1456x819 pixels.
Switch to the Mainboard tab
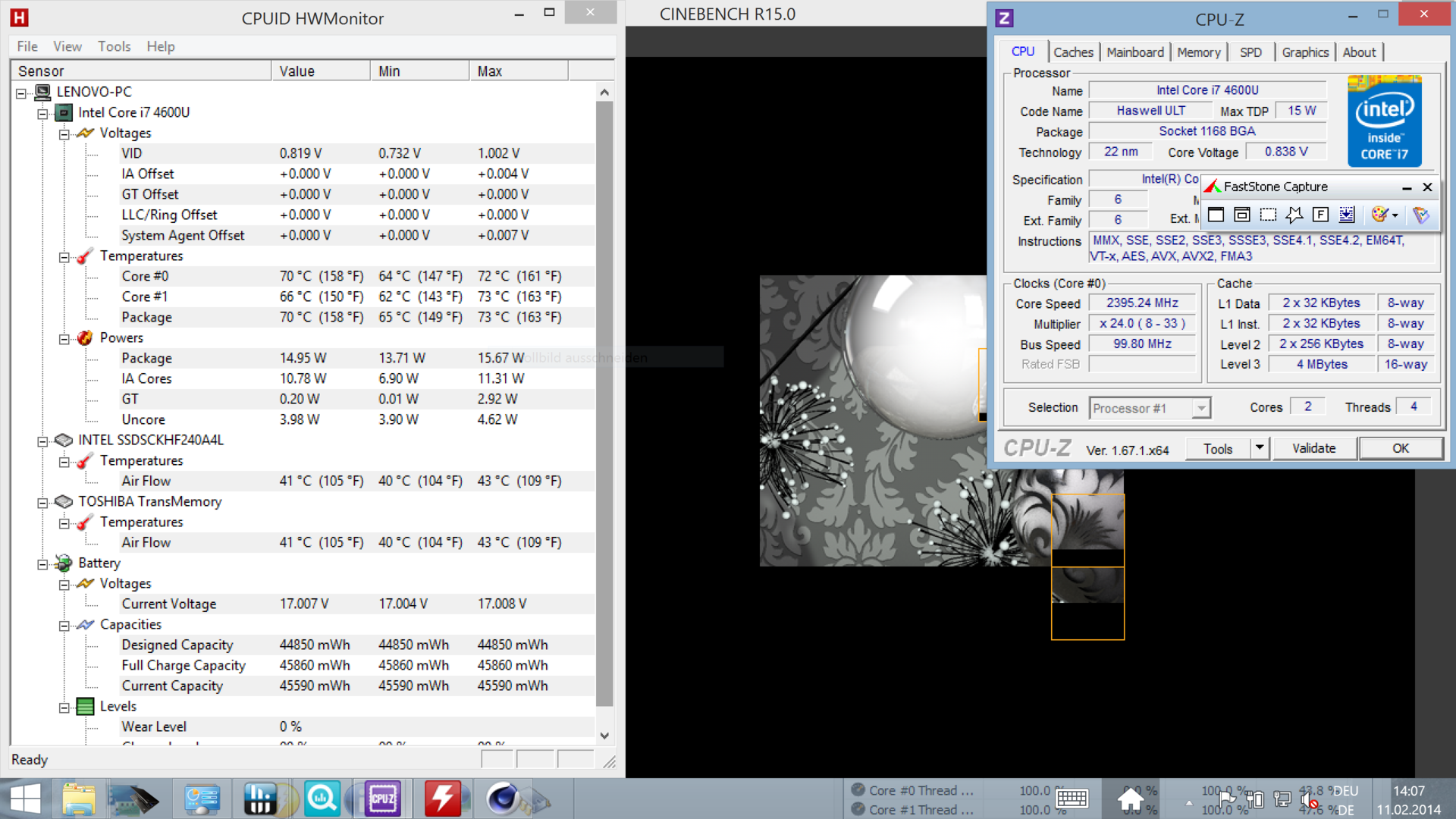click(x=1134, y=52)
